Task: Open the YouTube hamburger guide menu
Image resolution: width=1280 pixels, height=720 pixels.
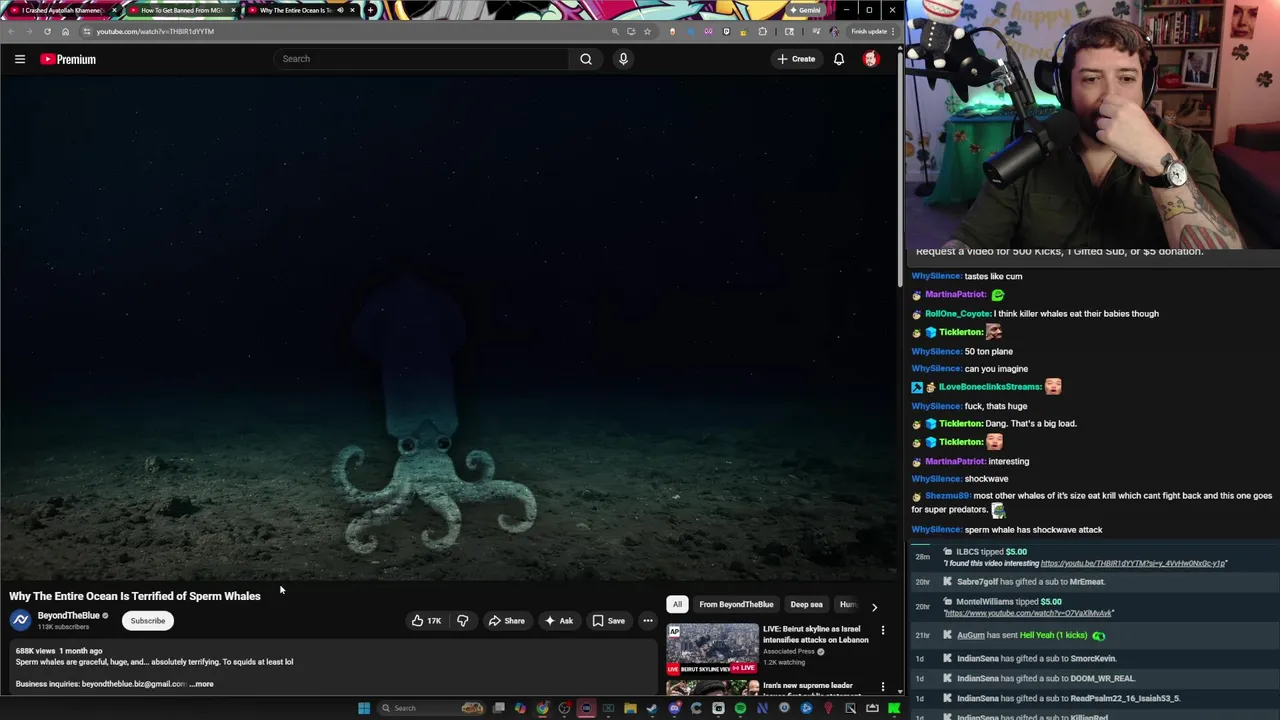Action: 19,59
